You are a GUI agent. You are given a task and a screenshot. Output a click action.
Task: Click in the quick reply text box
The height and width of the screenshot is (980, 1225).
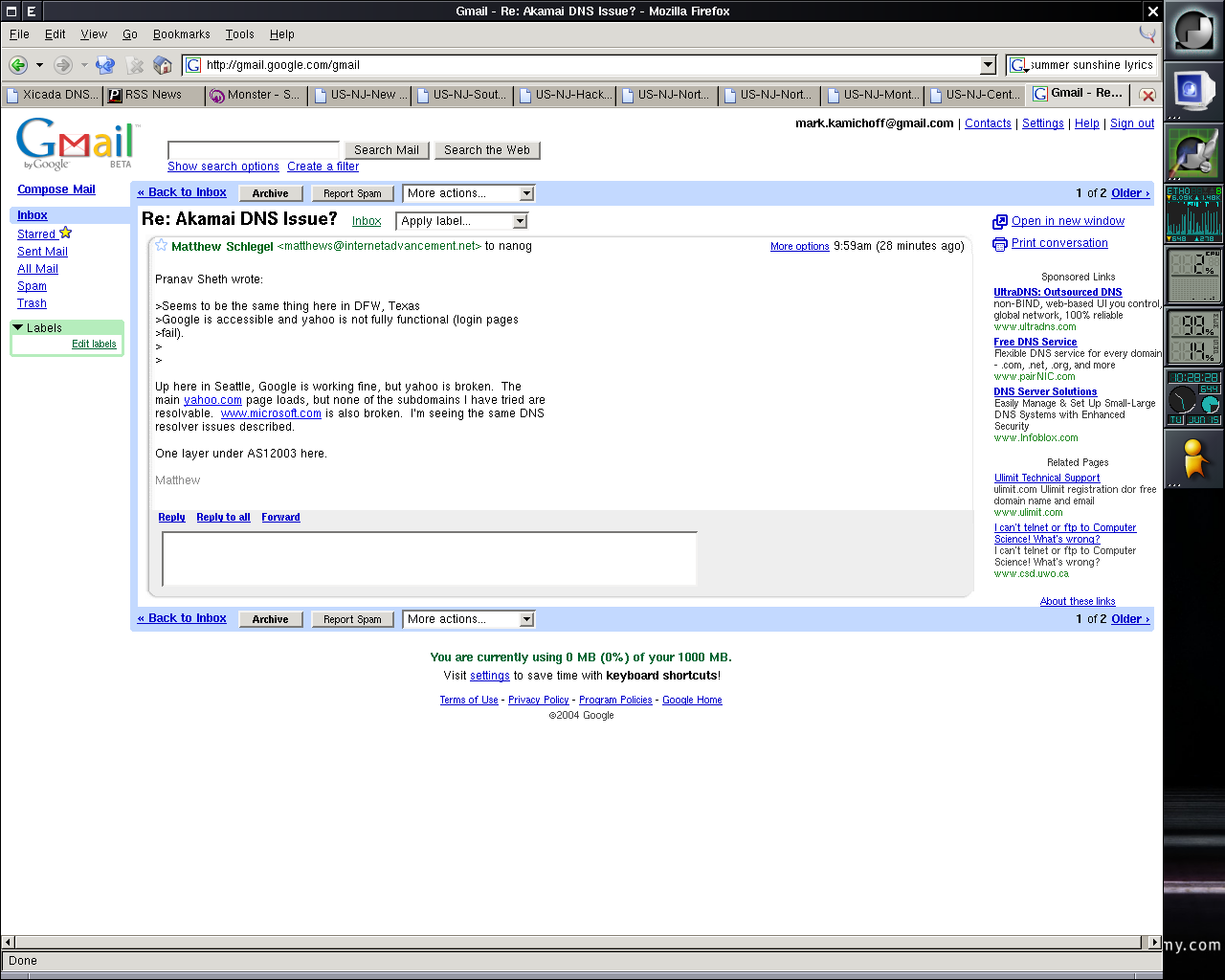pyautogui.click(x=430, y=559)
